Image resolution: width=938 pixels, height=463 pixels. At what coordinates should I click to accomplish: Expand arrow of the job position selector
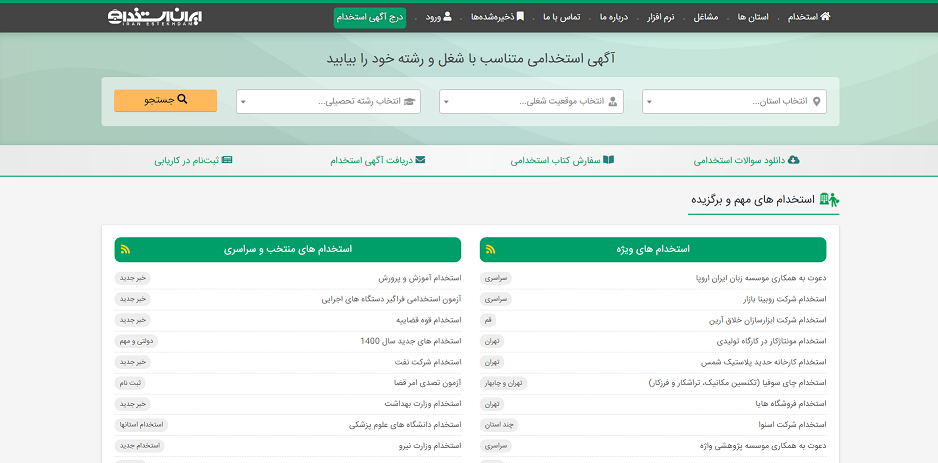[x=446, y=102]
